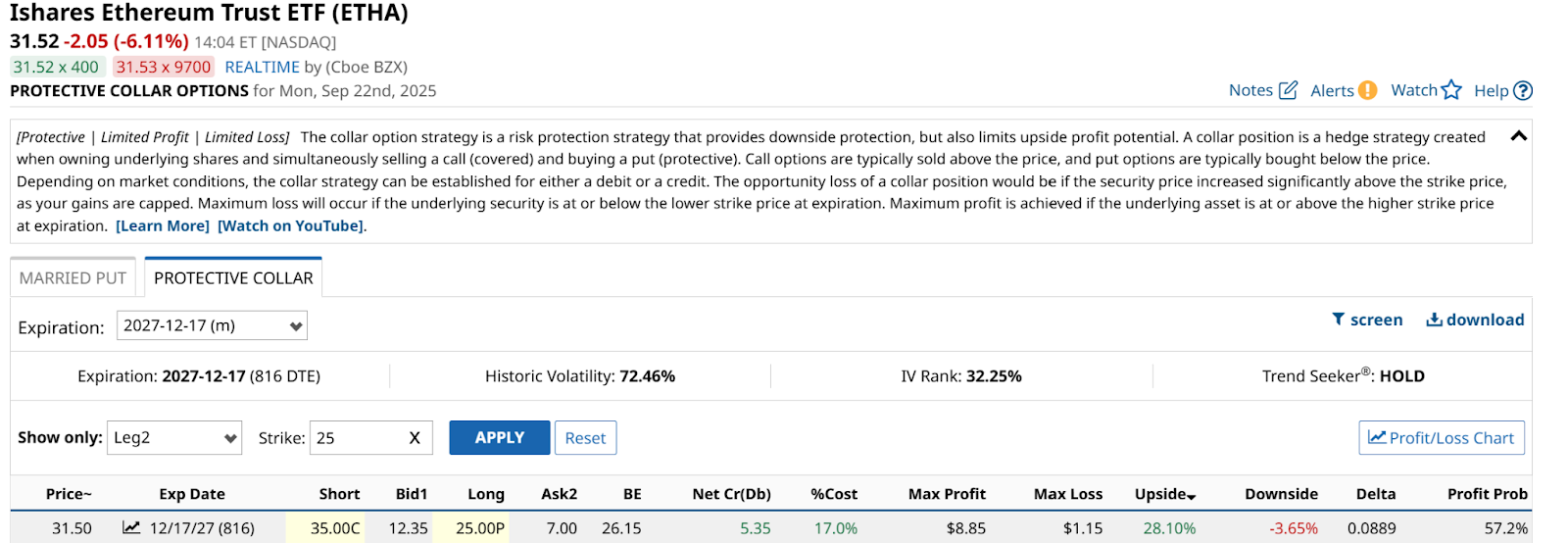Open the Profit/Loss Chart button
Viewport: 1568px width, 543px height.
1441,438
